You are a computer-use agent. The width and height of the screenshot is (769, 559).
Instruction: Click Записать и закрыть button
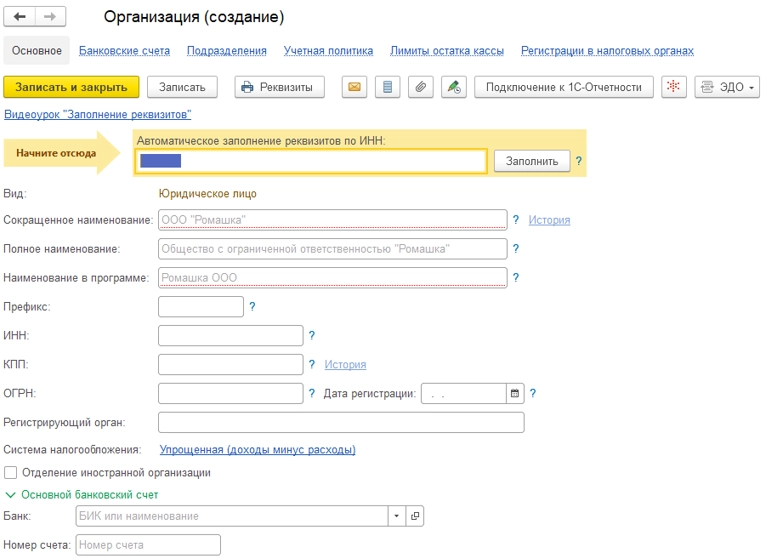click(71, 87)
